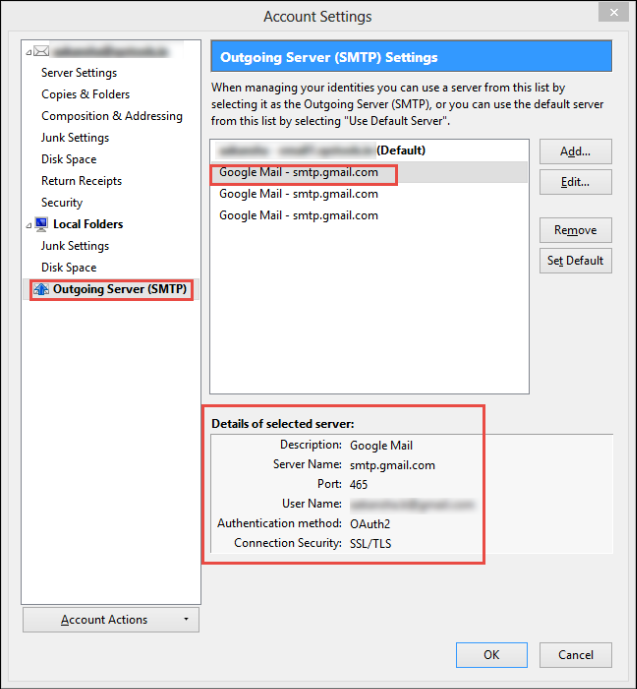Open Security settings
This screenshot has width=637, height=689.
coord(62,203)
